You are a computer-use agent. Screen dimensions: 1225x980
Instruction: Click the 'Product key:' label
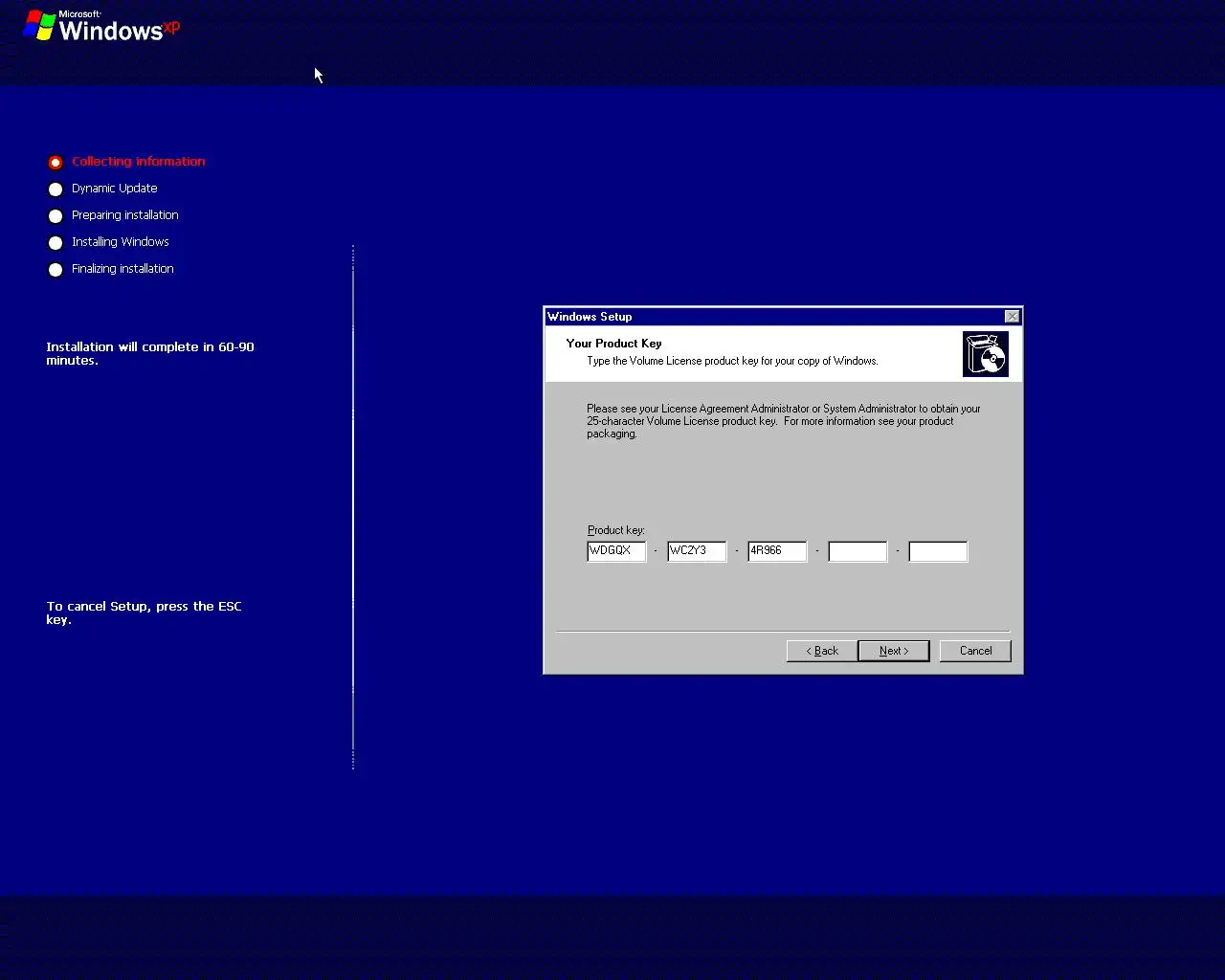click(616, 530)
